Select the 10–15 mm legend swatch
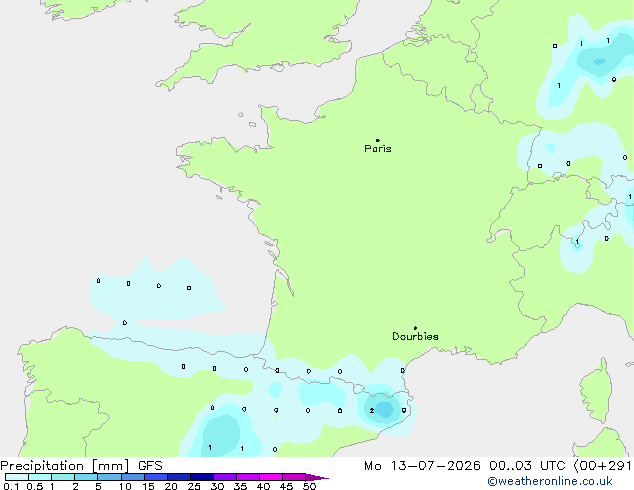Image resolution: width=634 pixels, height=490 pixels. coord(132,477)
